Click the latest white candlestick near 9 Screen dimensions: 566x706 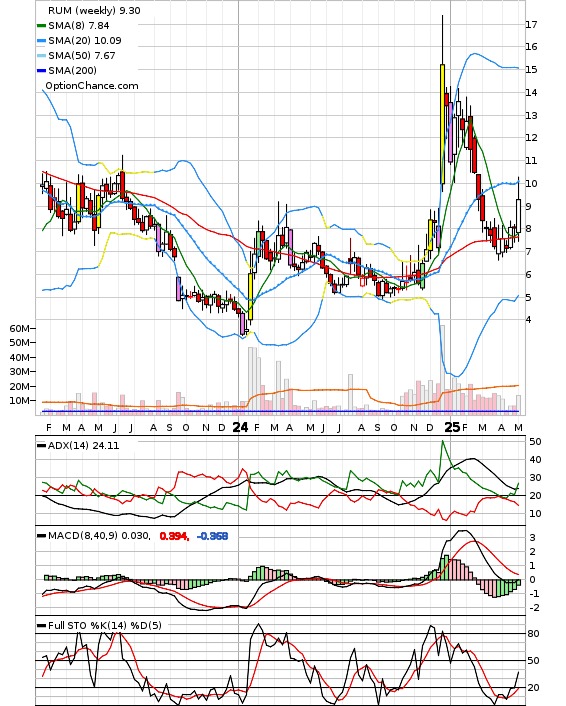tap(519, 216)
